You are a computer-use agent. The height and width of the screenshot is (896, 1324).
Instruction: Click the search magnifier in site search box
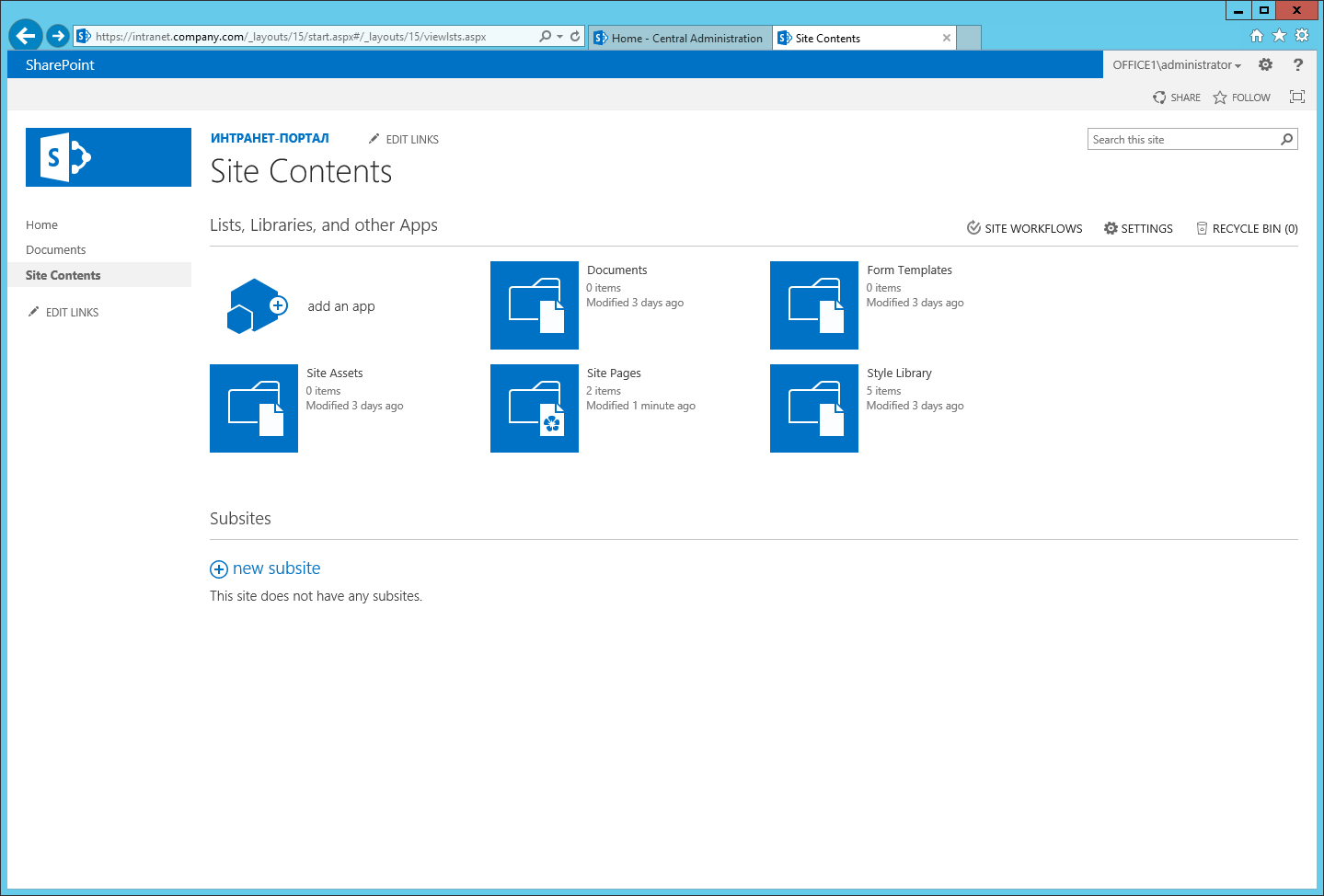click(x=1286, y=139)
